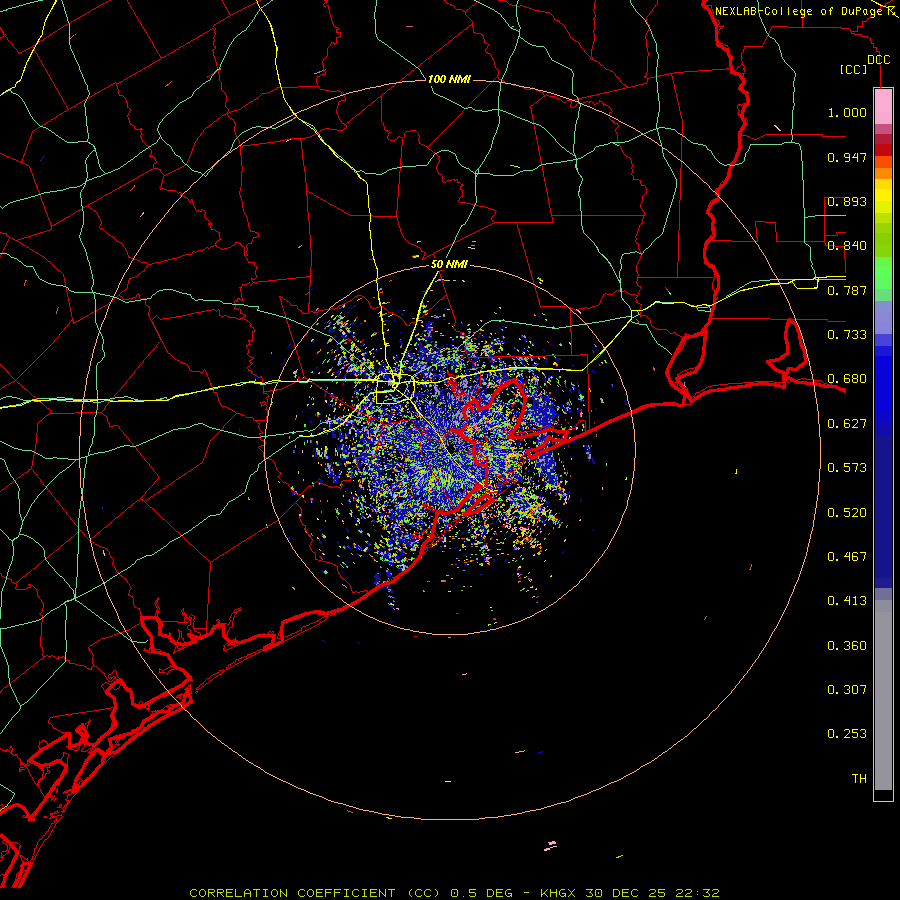Click the DCC label above the color scale

pyautogui.click(x=878, y=60)
